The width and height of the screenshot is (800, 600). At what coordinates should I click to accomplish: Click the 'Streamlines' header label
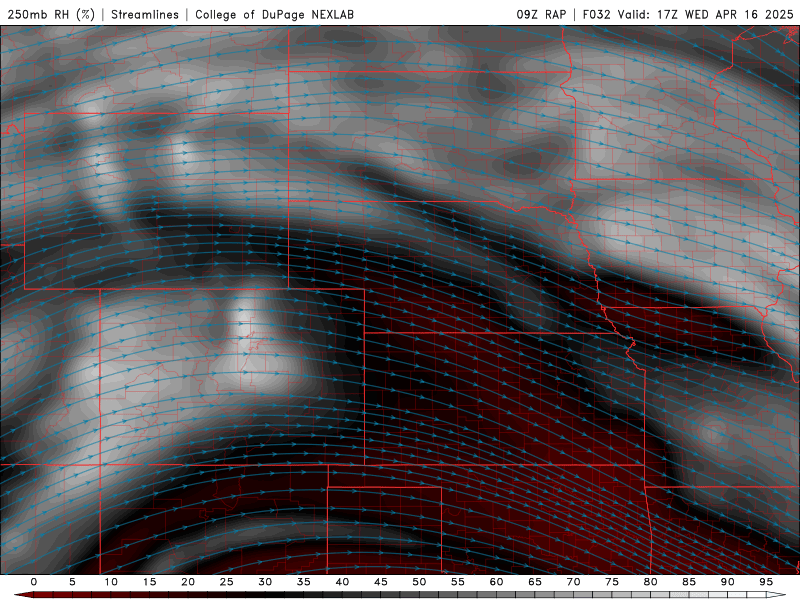click(x=145, y=14)
